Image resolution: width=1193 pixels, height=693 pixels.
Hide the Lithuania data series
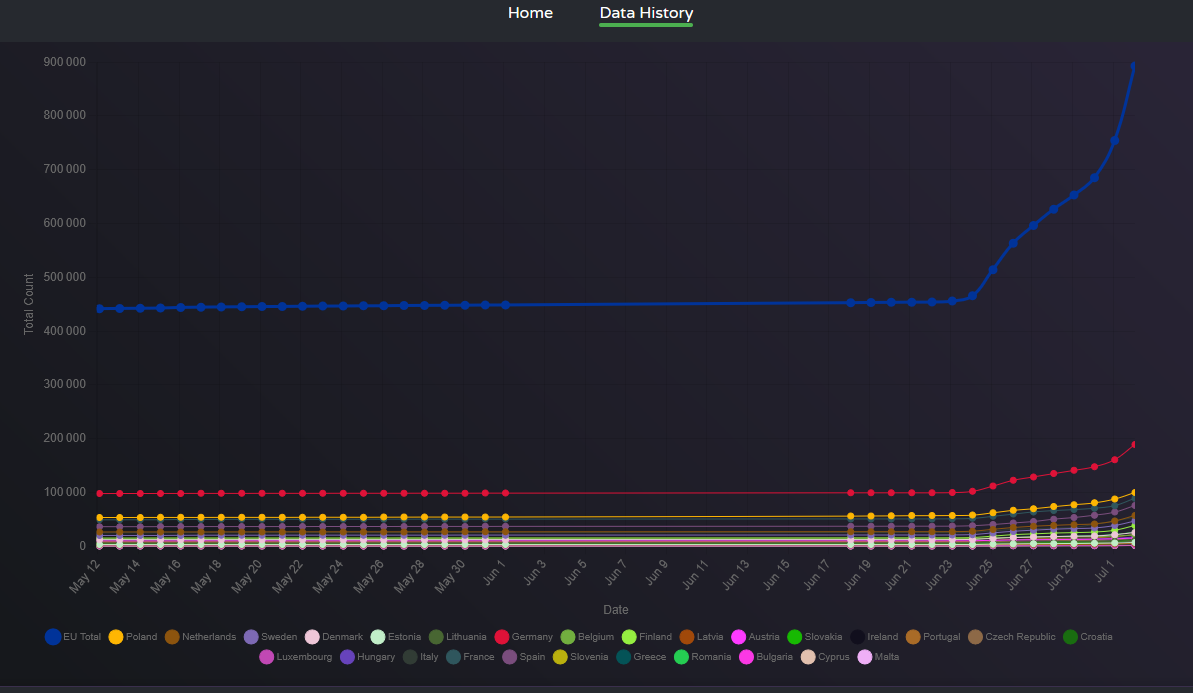(x=457, y=637)
